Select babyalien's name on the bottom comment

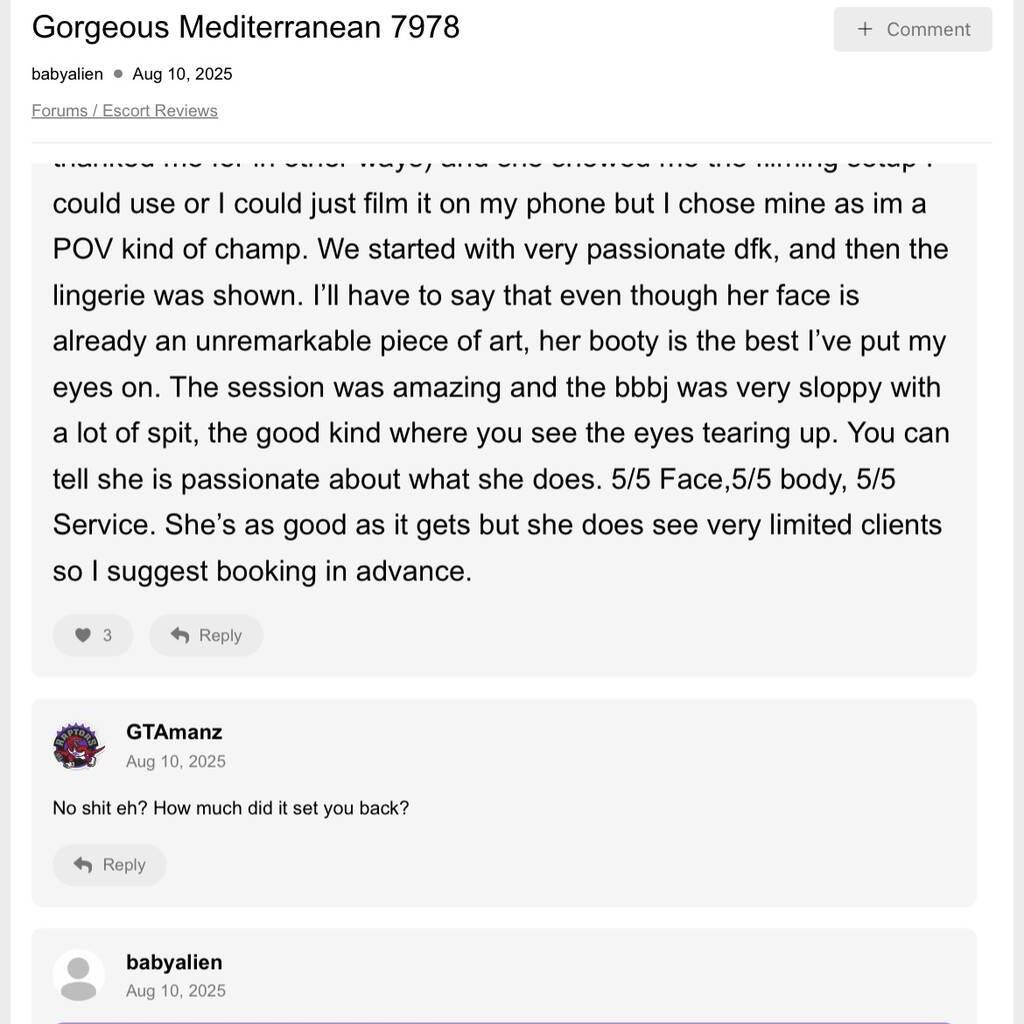click(174, 962)
